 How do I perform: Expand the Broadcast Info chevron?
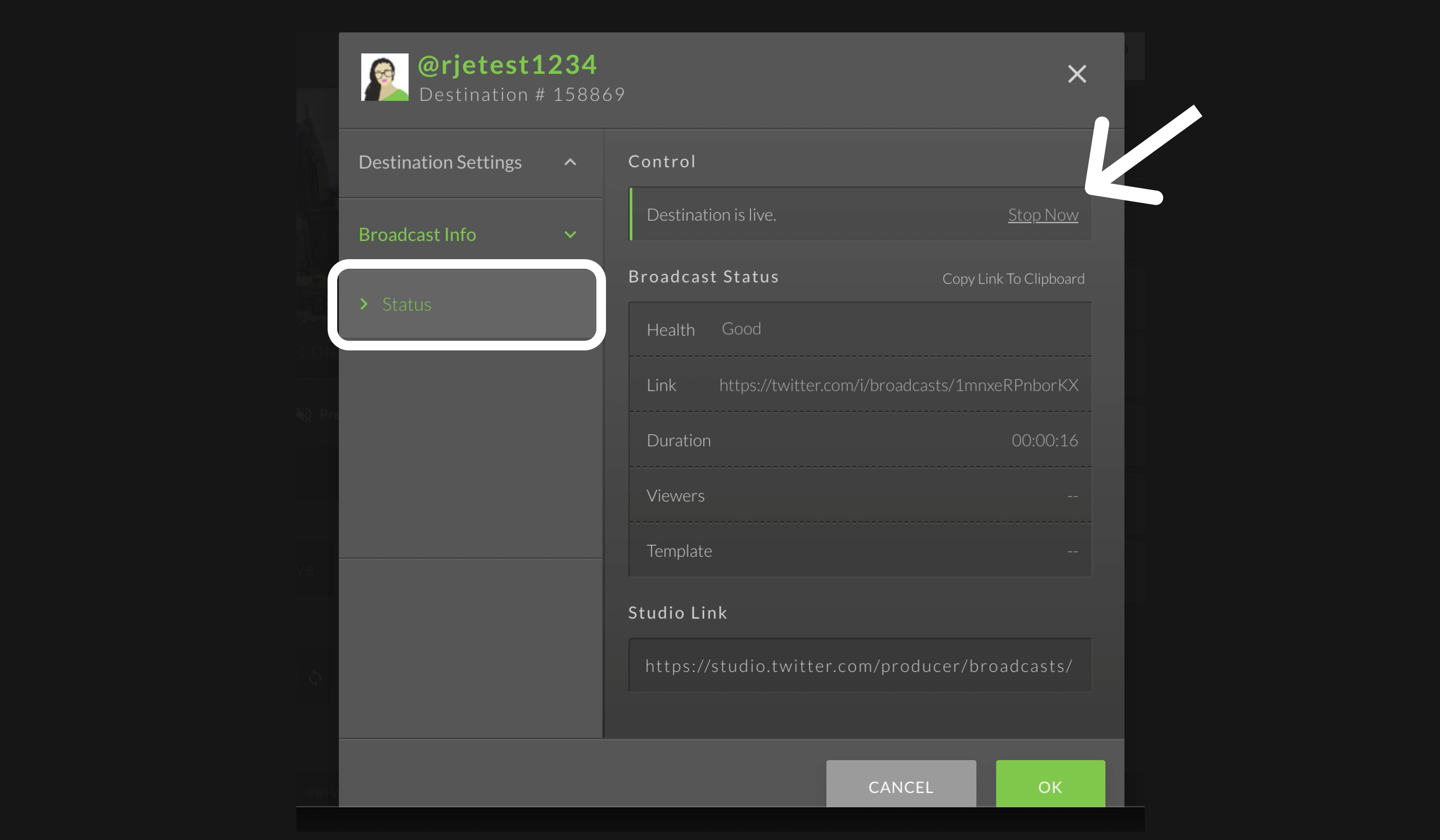(x=570, y=235)
